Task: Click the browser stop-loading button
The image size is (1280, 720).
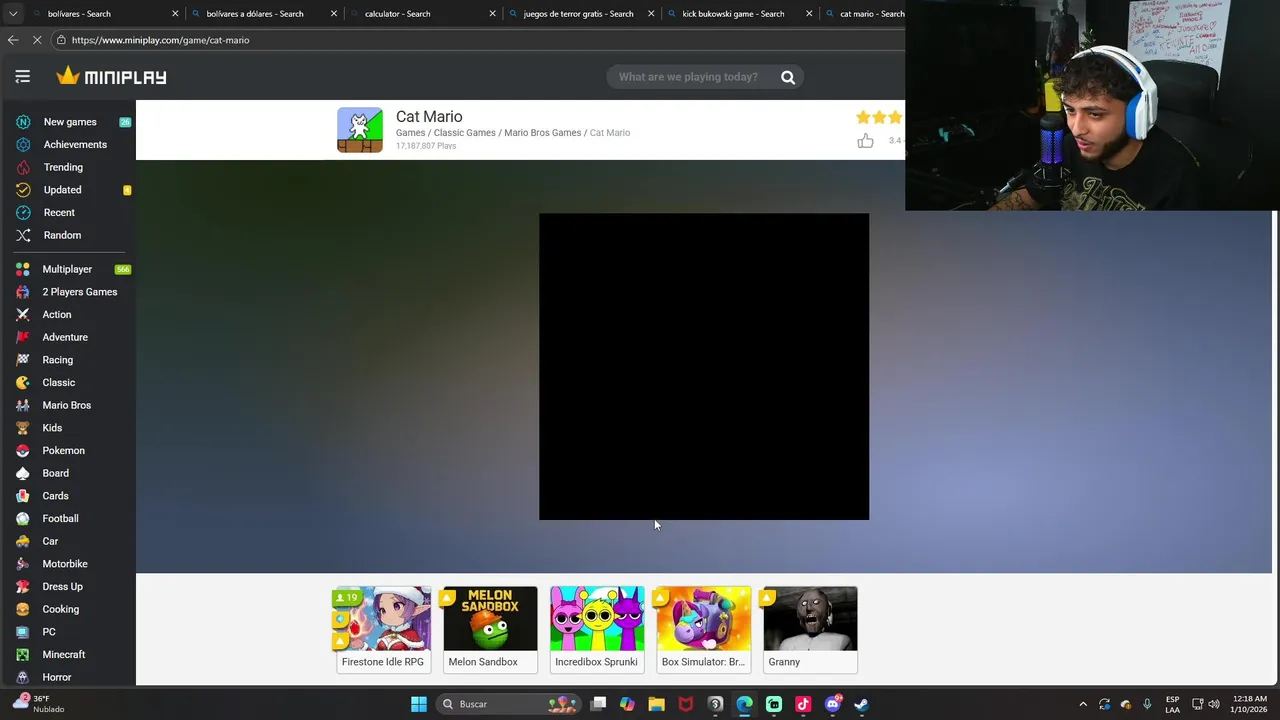Action: coord(37,40)
